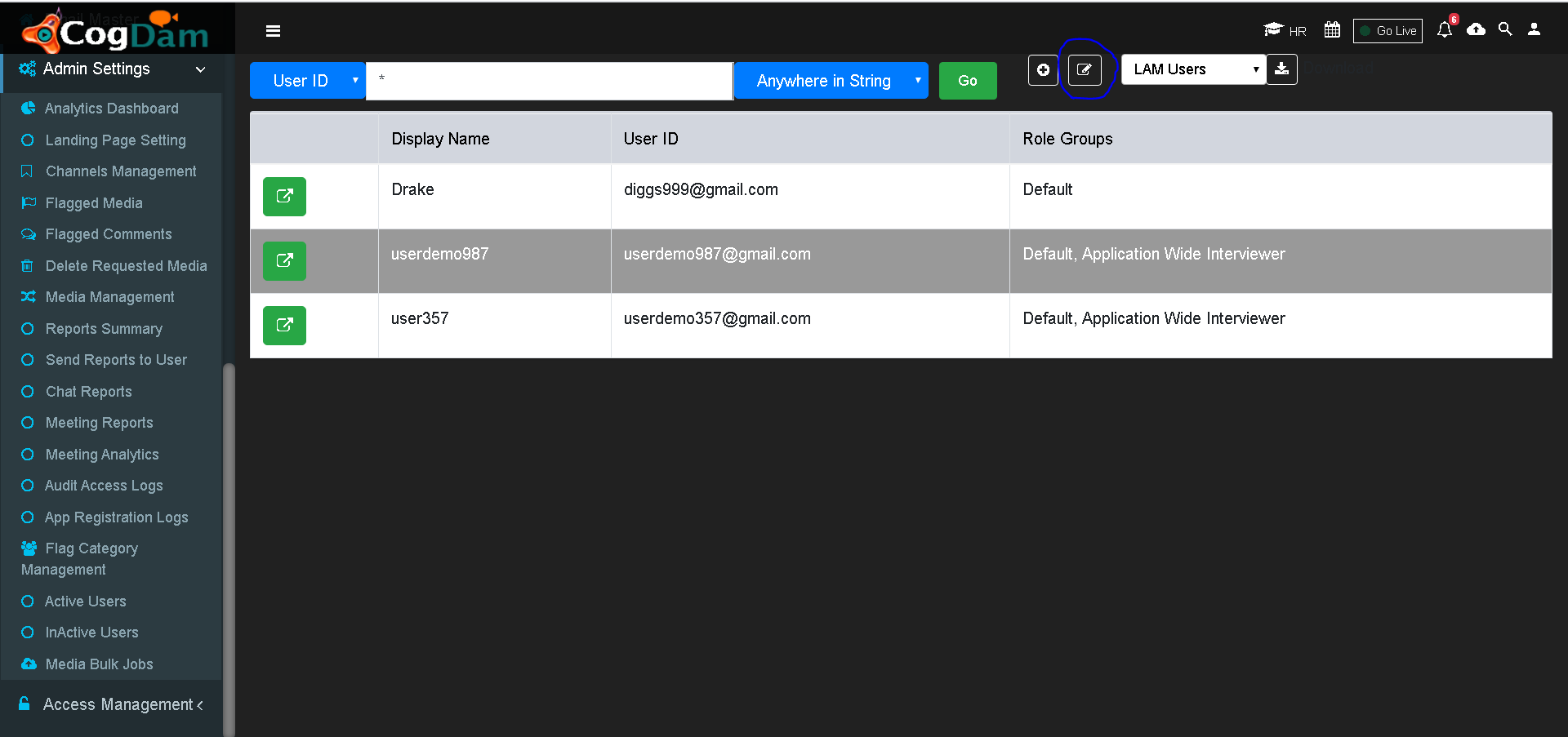Click the search text input field

coord(550,81)
